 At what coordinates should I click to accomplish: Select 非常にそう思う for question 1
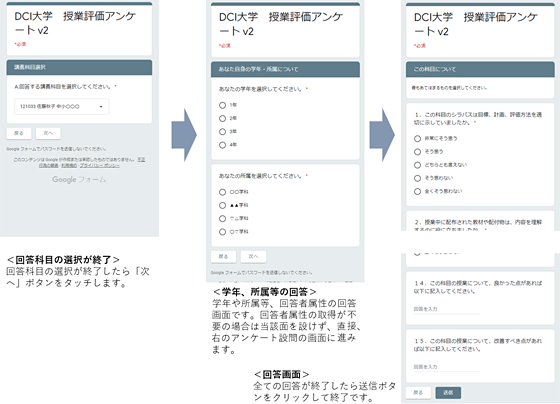click(417, 139)
